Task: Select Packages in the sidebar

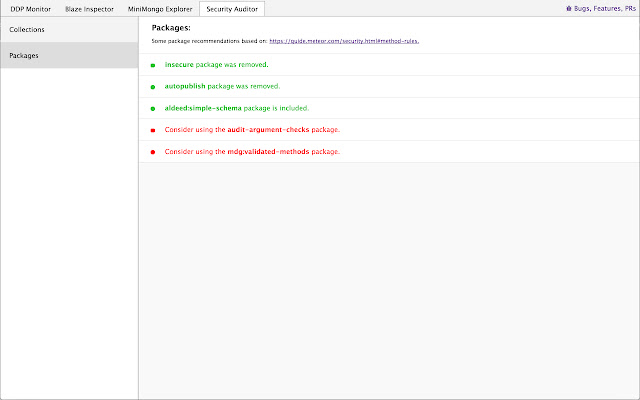Action: [69, 56]
